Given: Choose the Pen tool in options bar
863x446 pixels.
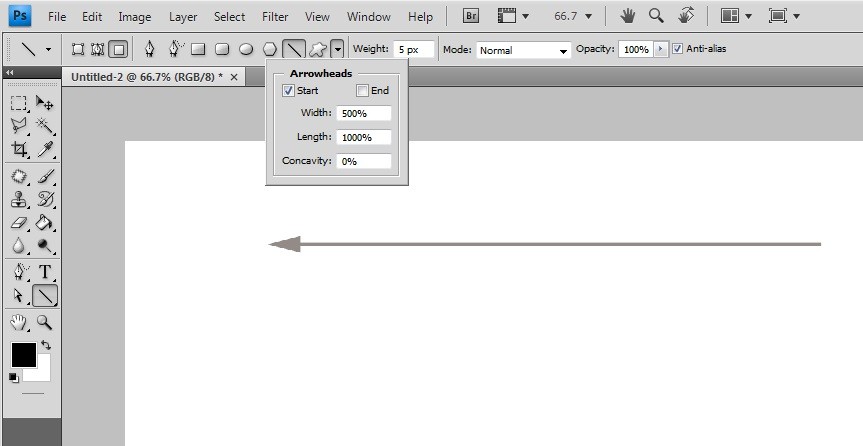Looking at the screenshot, I should click(149, 50).
